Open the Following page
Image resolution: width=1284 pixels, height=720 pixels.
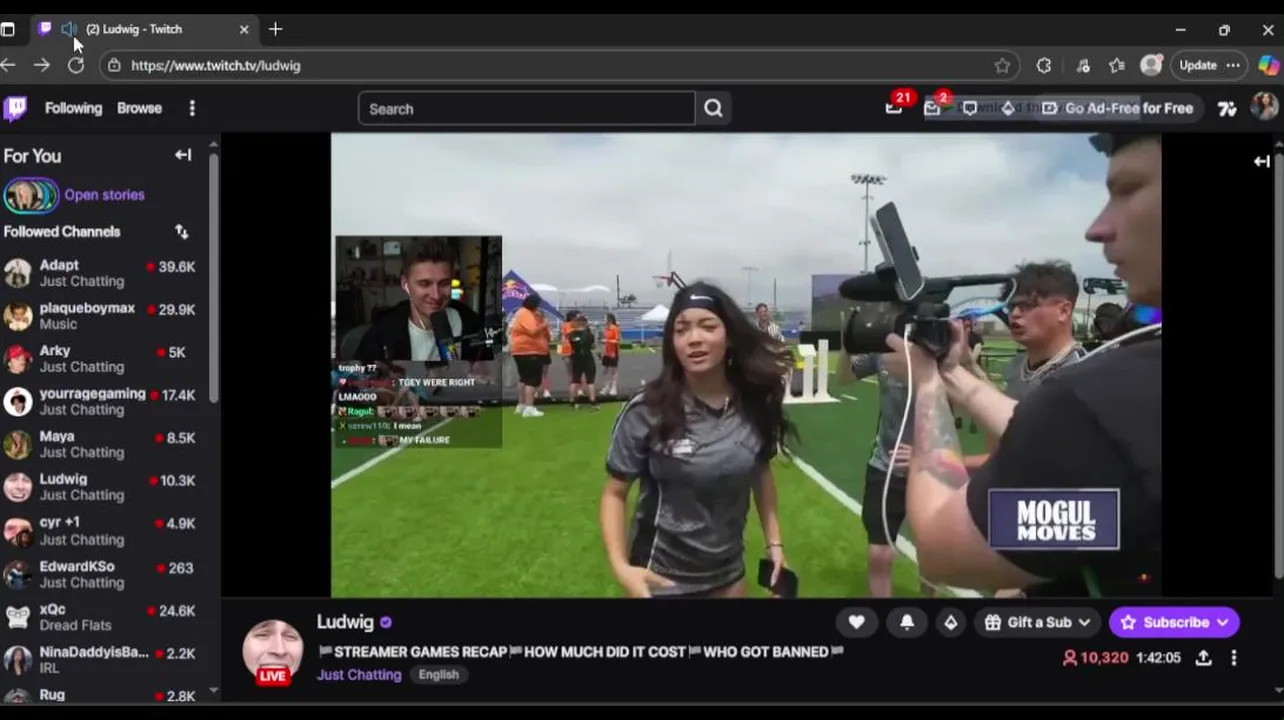[x=73, y=108]
